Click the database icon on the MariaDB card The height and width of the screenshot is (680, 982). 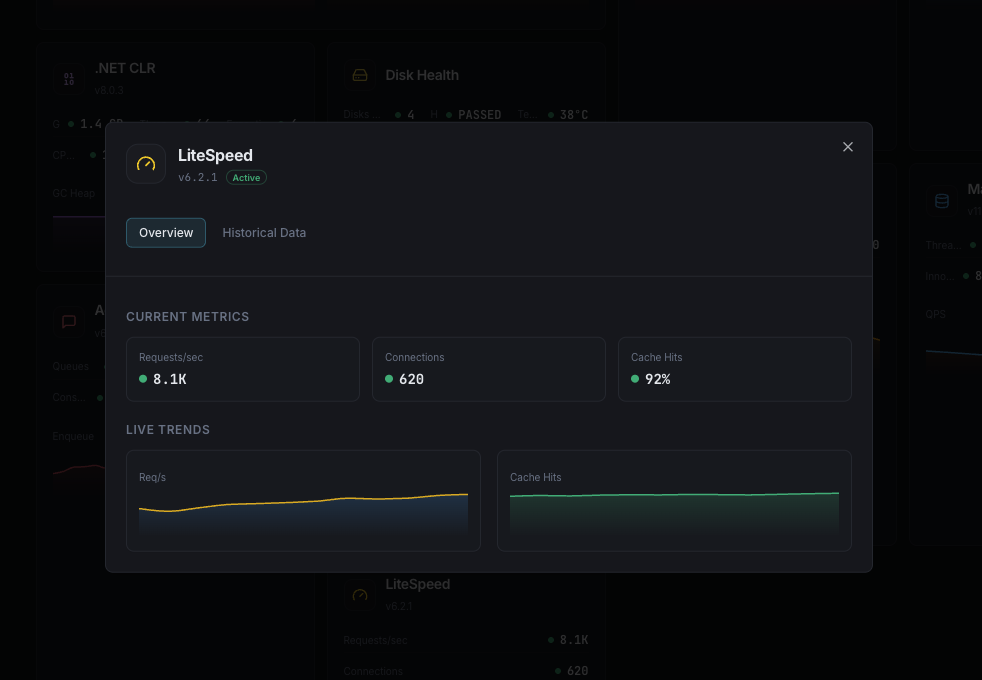pyautogui.click(x=941, y=200)
